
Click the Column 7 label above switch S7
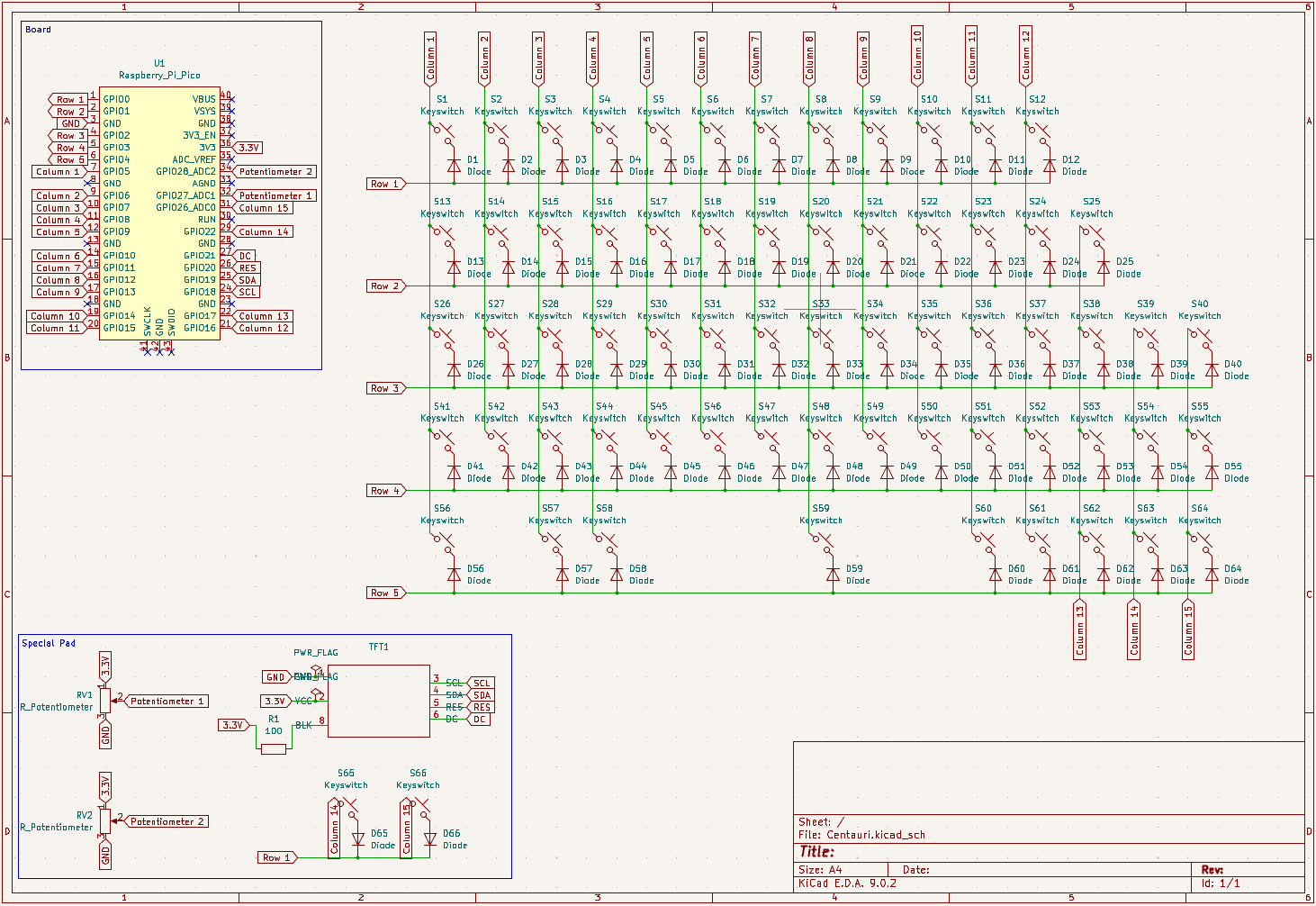pos(755,59)
